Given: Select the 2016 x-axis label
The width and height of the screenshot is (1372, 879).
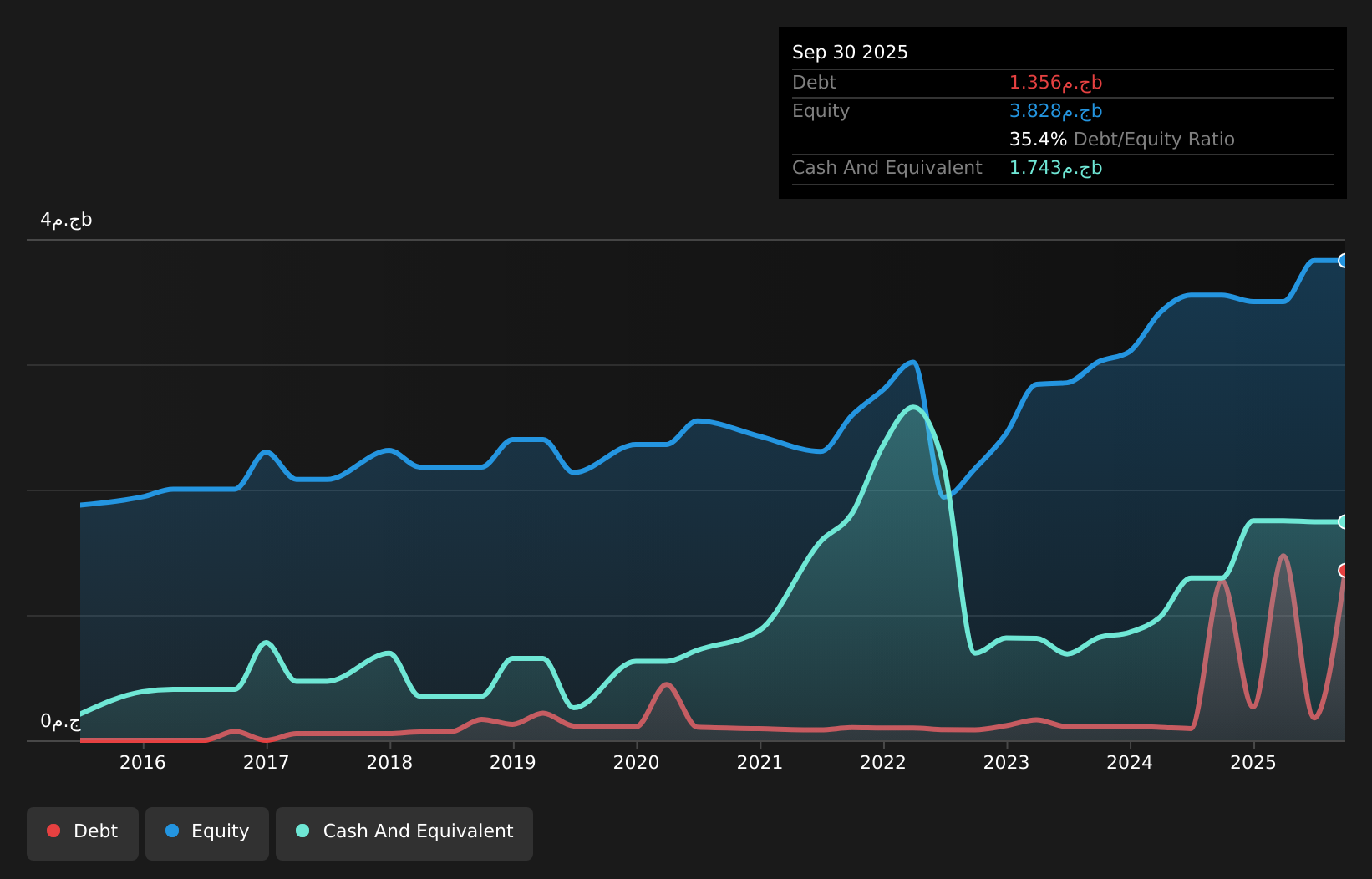Looking at the screenshot, I should pyautogui.click(x=143, y=763).
